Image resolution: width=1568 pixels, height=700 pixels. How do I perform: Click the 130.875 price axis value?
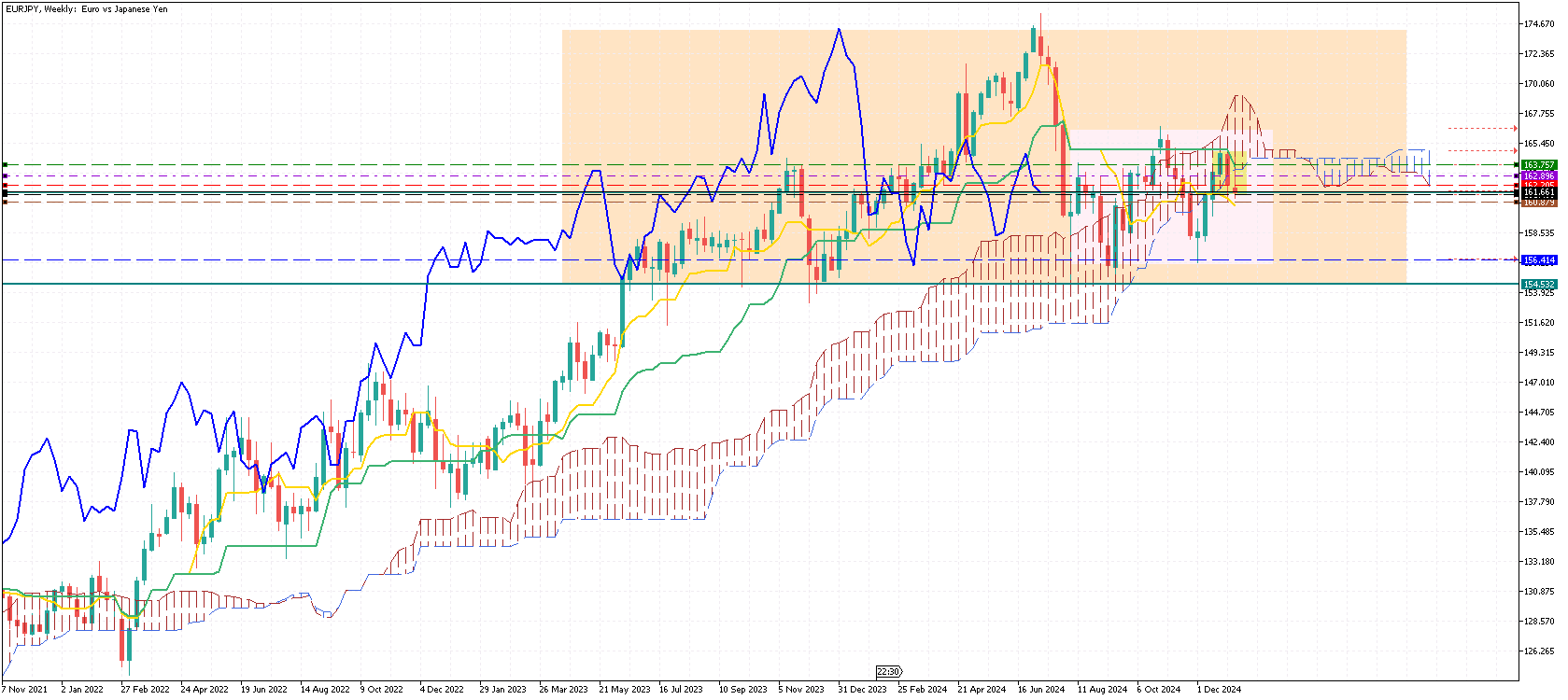(1539, 592)
